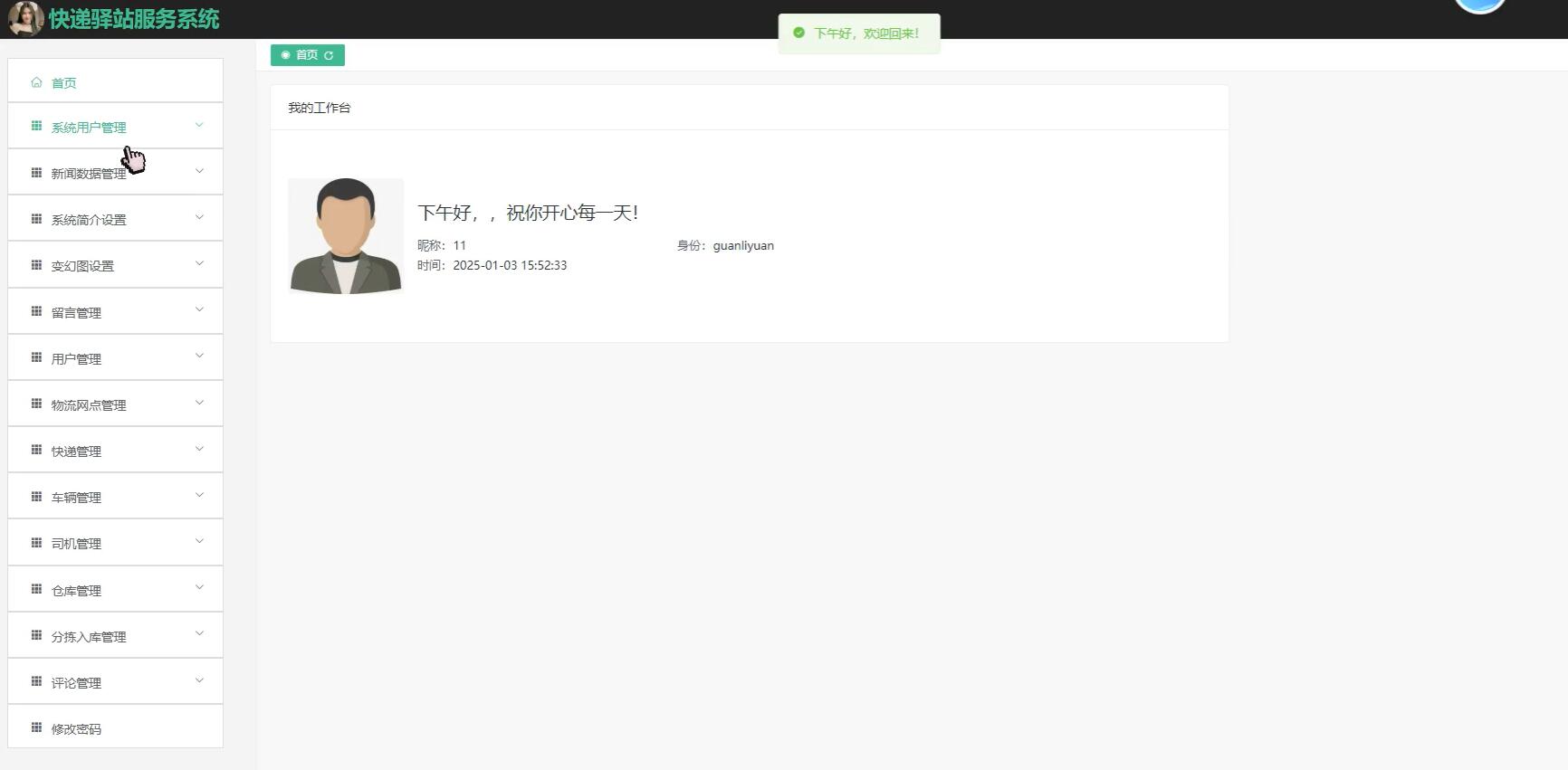Click green check icon in welcome toast

coord(798,33)
